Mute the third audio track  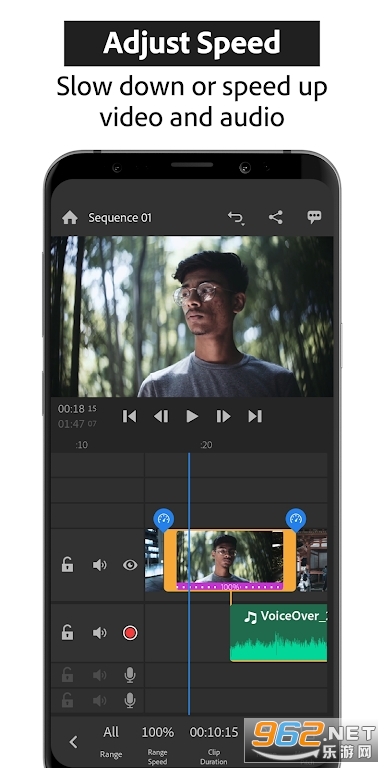[x=99, y=675]
